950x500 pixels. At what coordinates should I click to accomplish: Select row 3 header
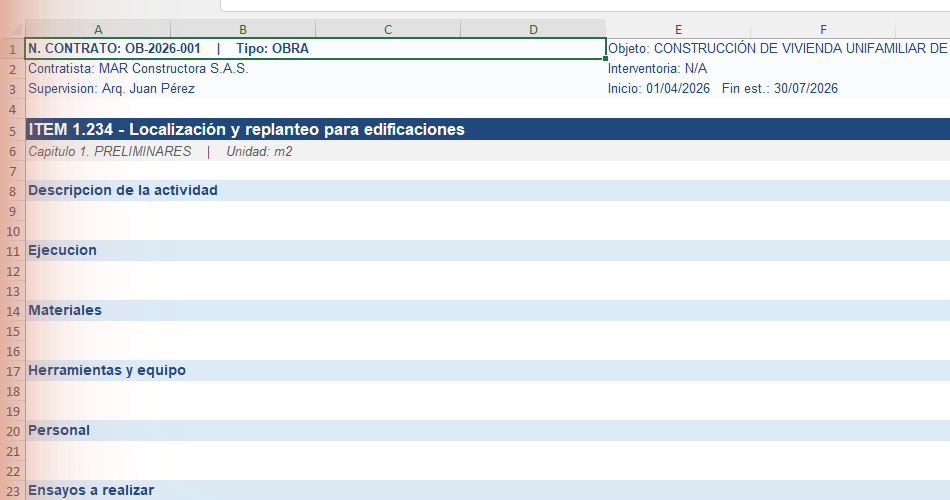coord(13,89)
